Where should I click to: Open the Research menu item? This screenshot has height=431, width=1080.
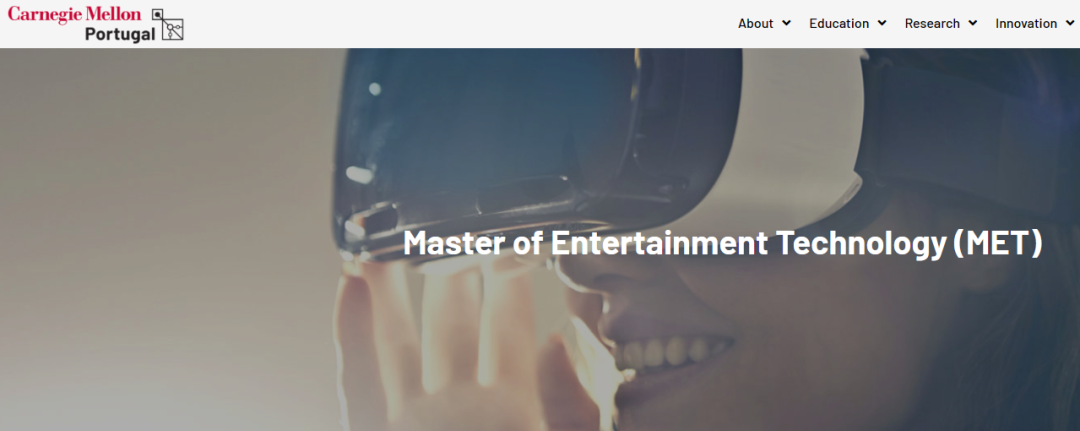932,23
